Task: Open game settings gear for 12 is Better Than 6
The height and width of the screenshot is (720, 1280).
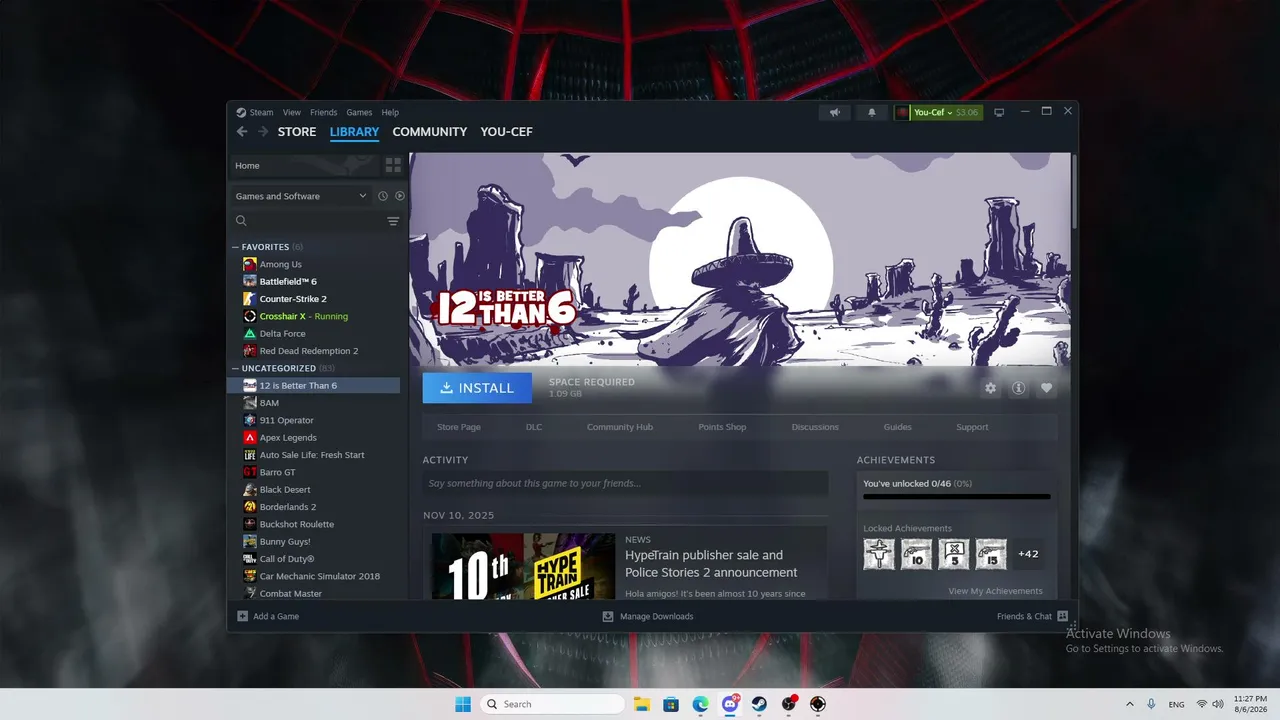Action: point(990,388)
